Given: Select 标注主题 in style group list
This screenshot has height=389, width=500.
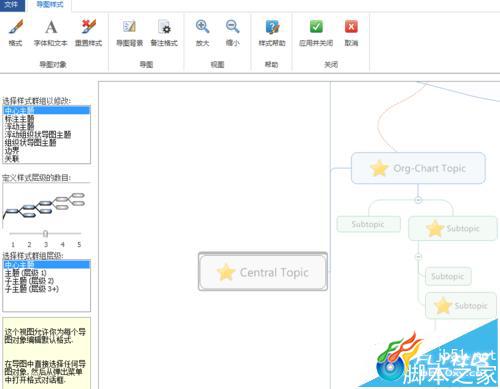Looking at the screenshot, I should 20,119.
